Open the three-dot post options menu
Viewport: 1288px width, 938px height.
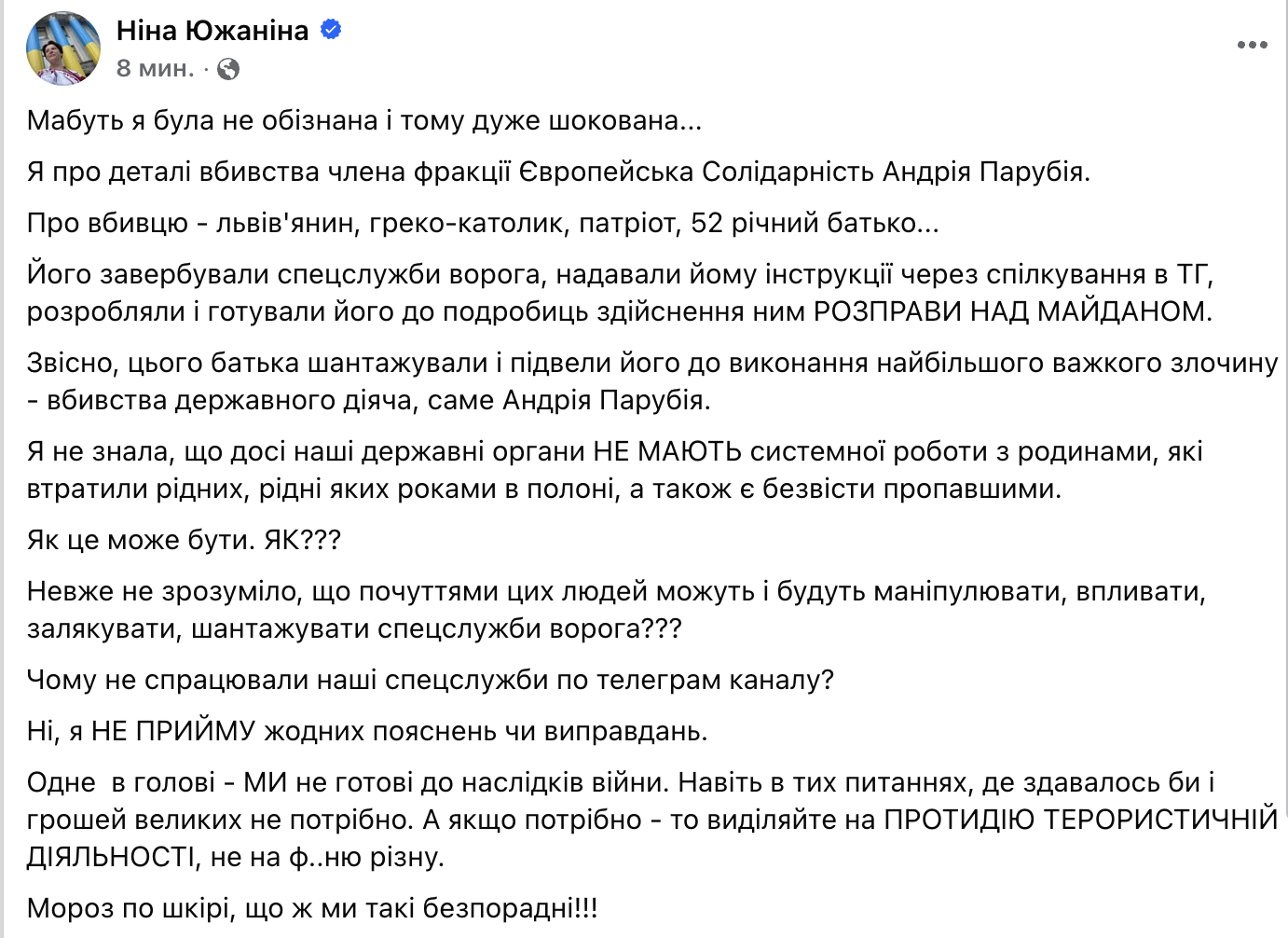click(x=1252, y=45)
